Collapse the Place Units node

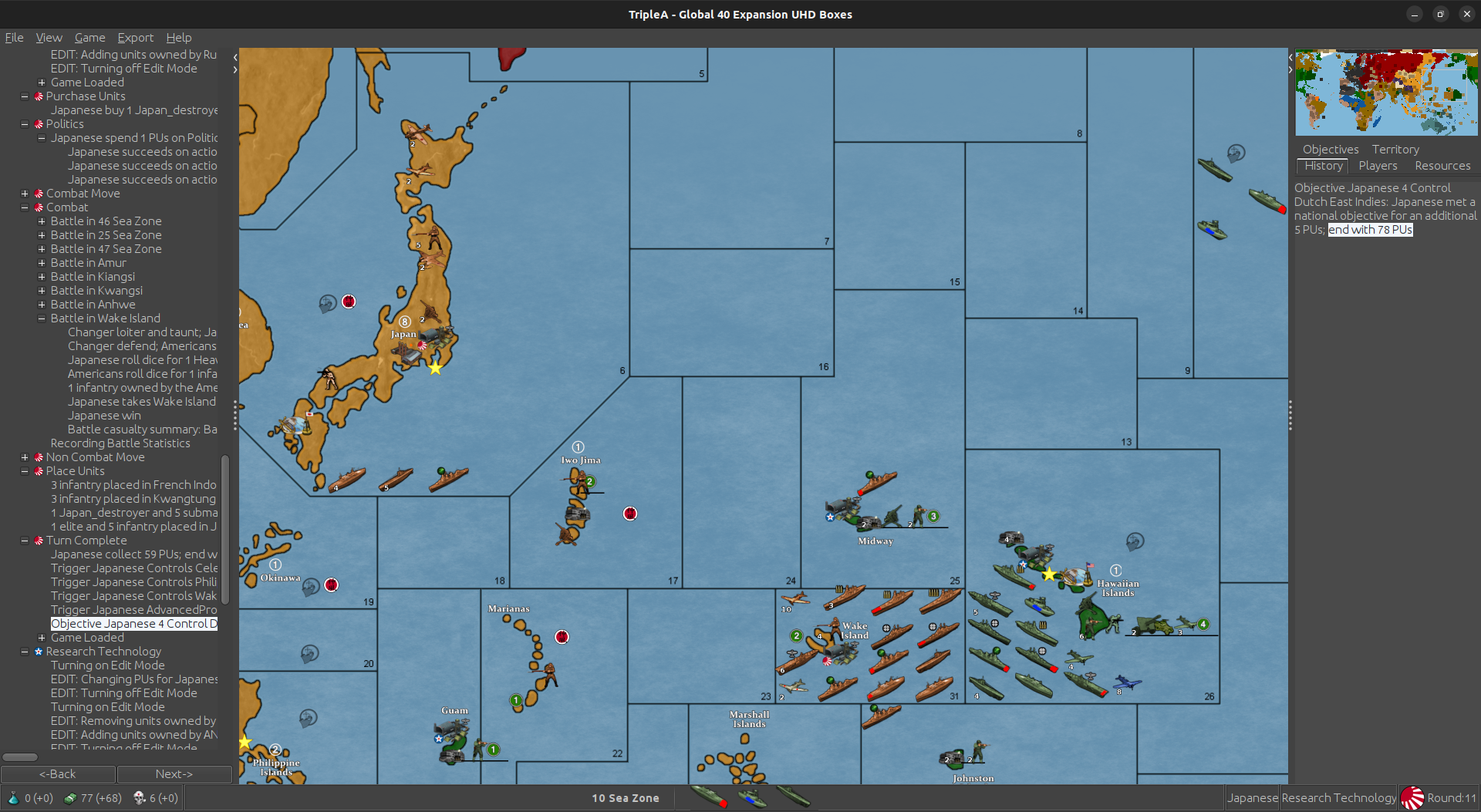point(25,471)
